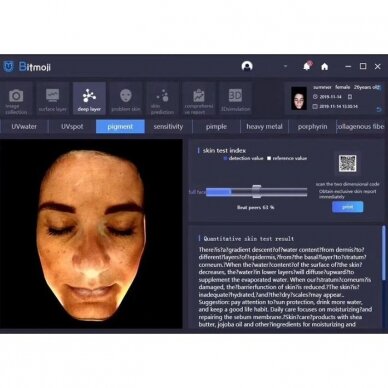
Task: Launch the 3D simulation tool
Action: [235, 99]
